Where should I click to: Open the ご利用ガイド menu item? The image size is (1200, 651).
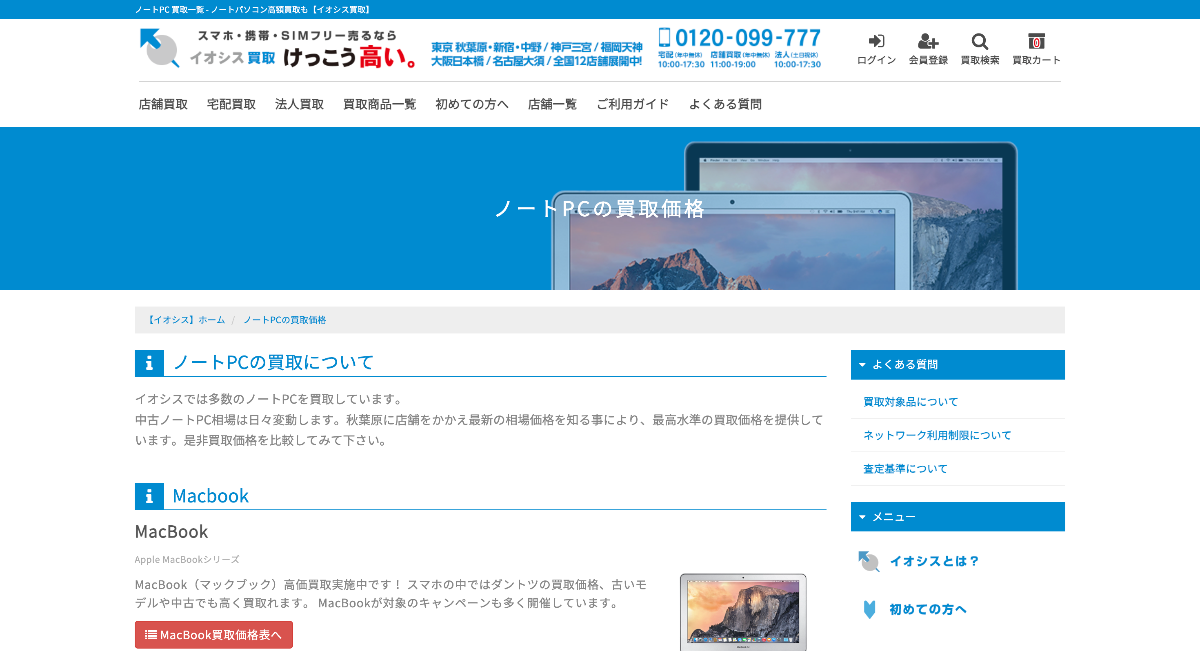coord(633,104)
